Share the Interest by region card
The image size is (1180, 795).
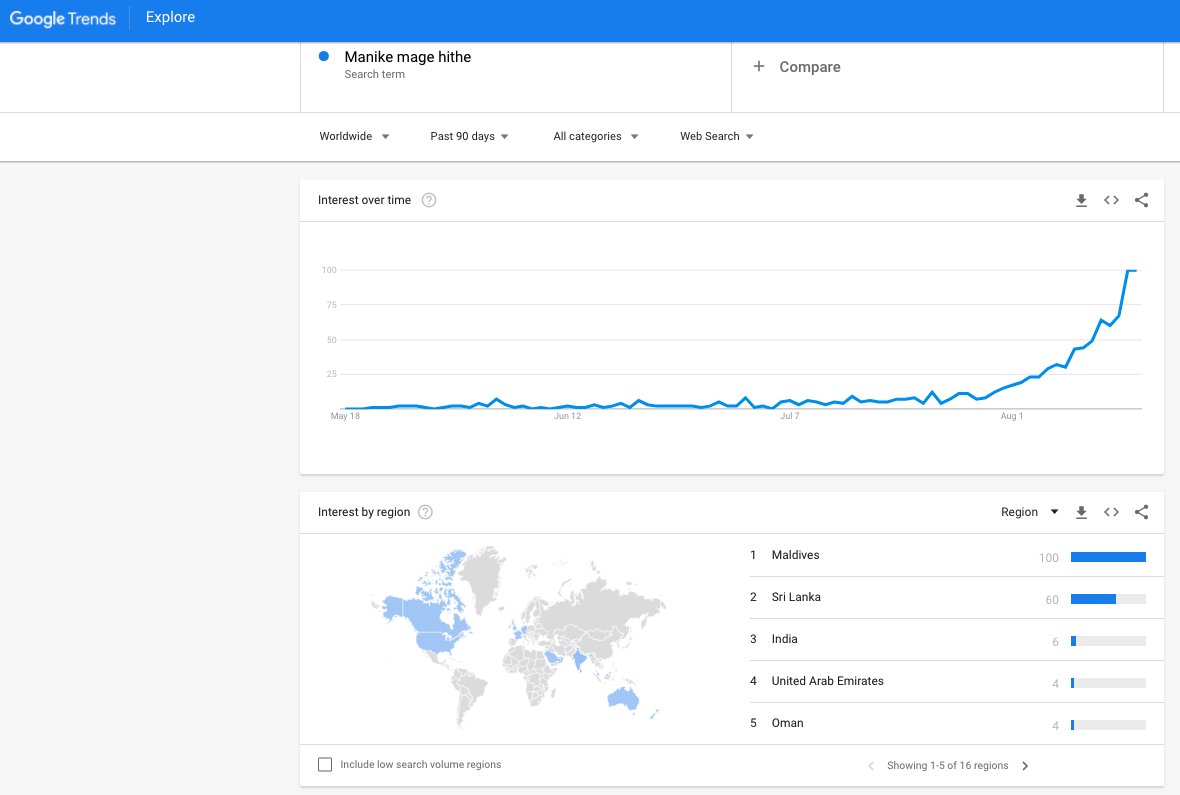tap(1142, 512)
